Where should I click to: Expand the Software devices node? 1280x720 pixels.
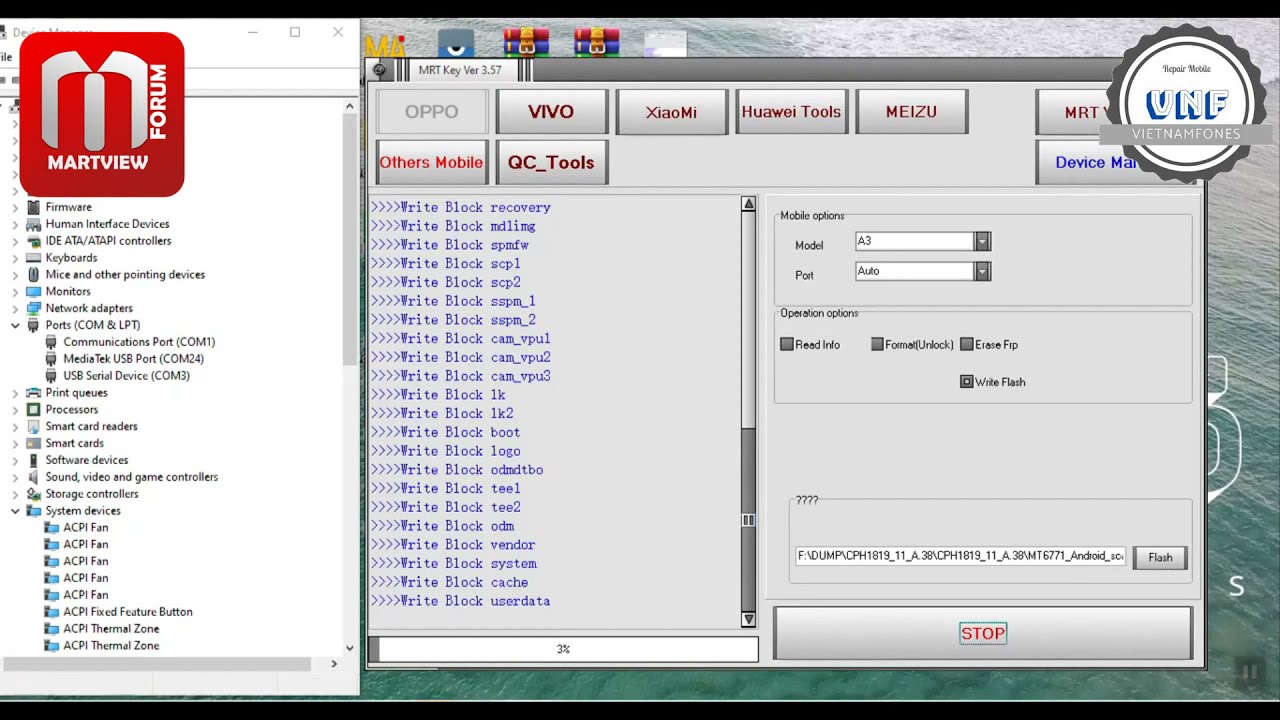(15, 460)
